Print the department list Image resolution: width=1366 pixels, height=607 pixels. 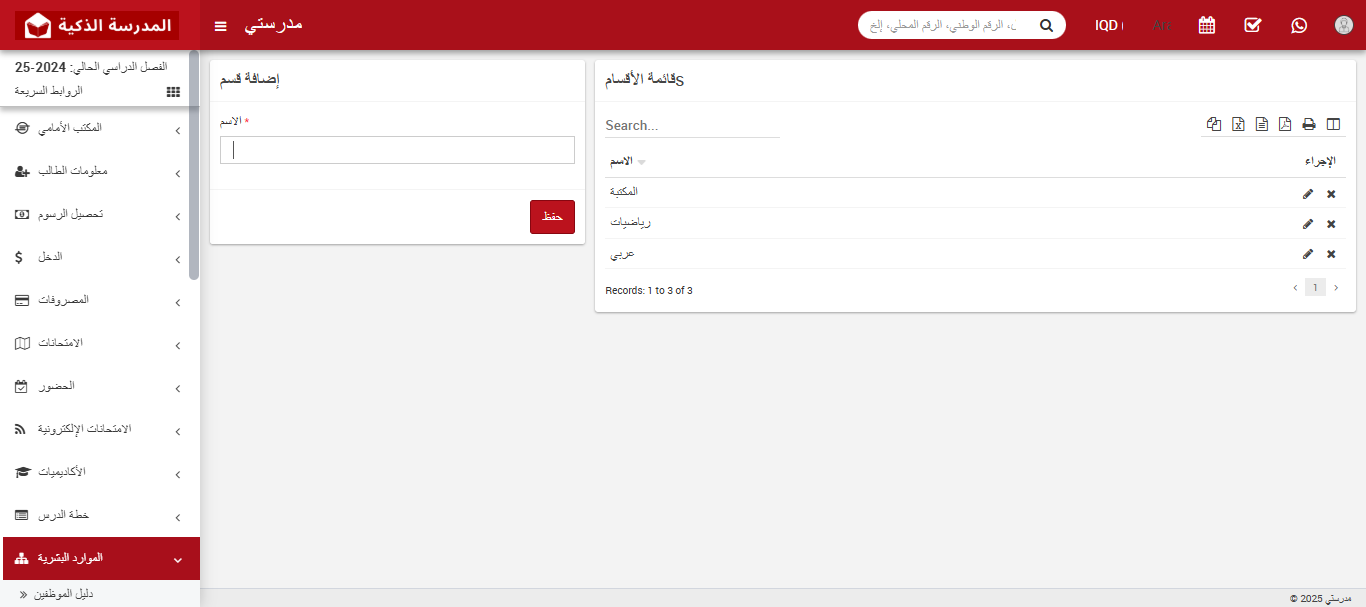pyautogui.click(x=1308, y=125)
